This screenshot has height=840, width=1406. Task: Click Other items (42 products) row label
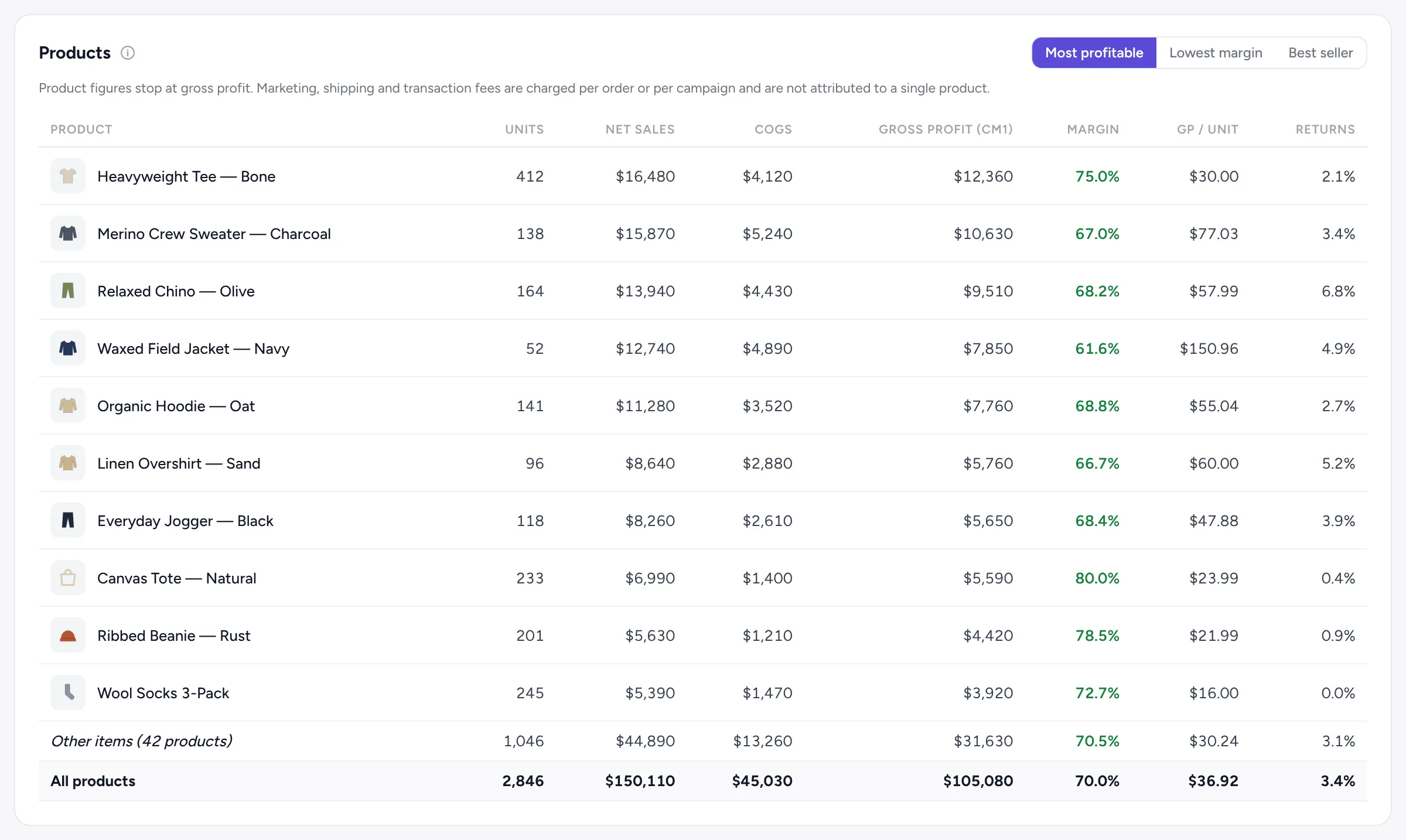click(x=142, y=740)
